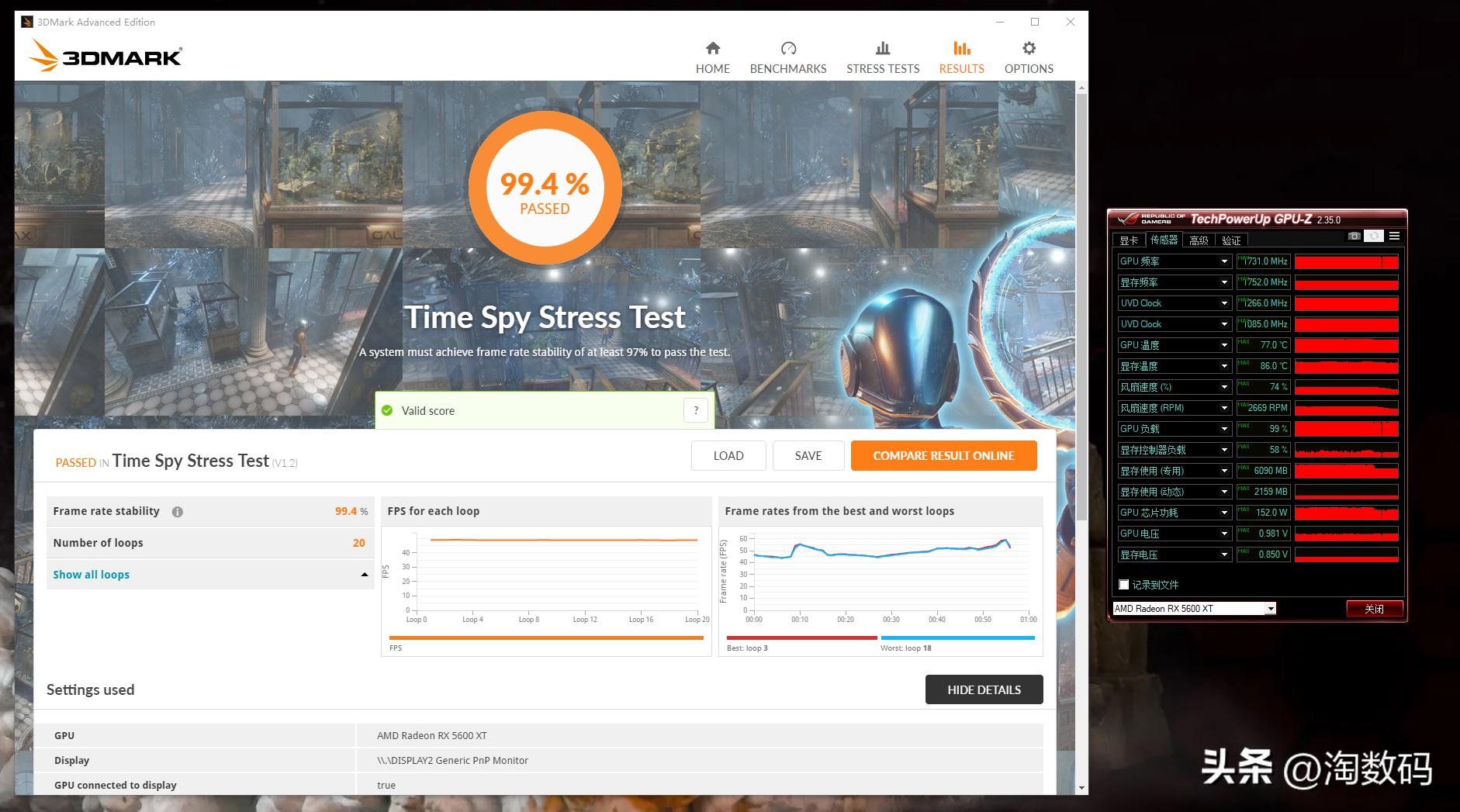This screenshot has width=1460, height=812.
Task: Click COMPARE RESULT ONLINE
Action: point(944,456)
